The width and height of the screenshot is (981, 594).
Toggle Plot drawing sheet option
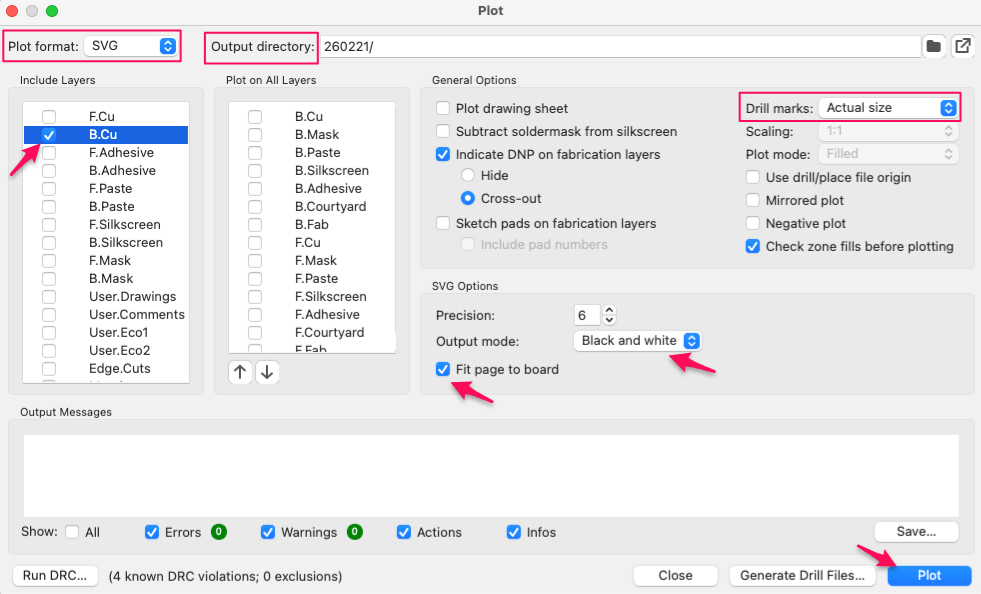[x=443, y=109]
